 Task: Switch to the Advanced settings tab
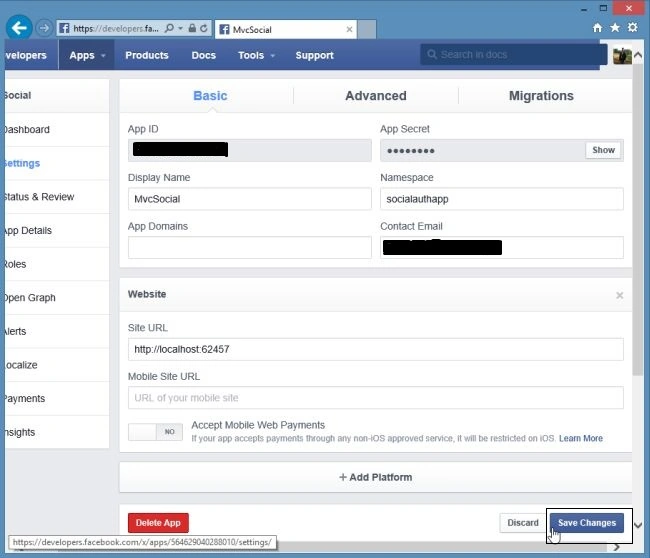pyautogui.click(x=376, y=96)
